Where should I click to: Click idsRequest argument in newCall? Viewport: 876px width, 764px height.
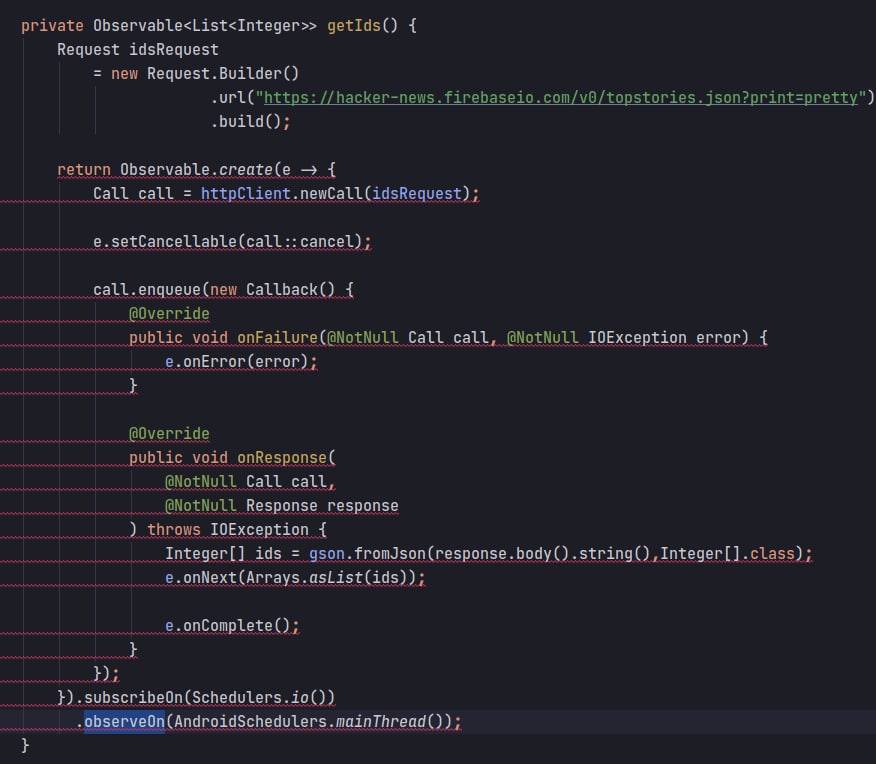417,194
